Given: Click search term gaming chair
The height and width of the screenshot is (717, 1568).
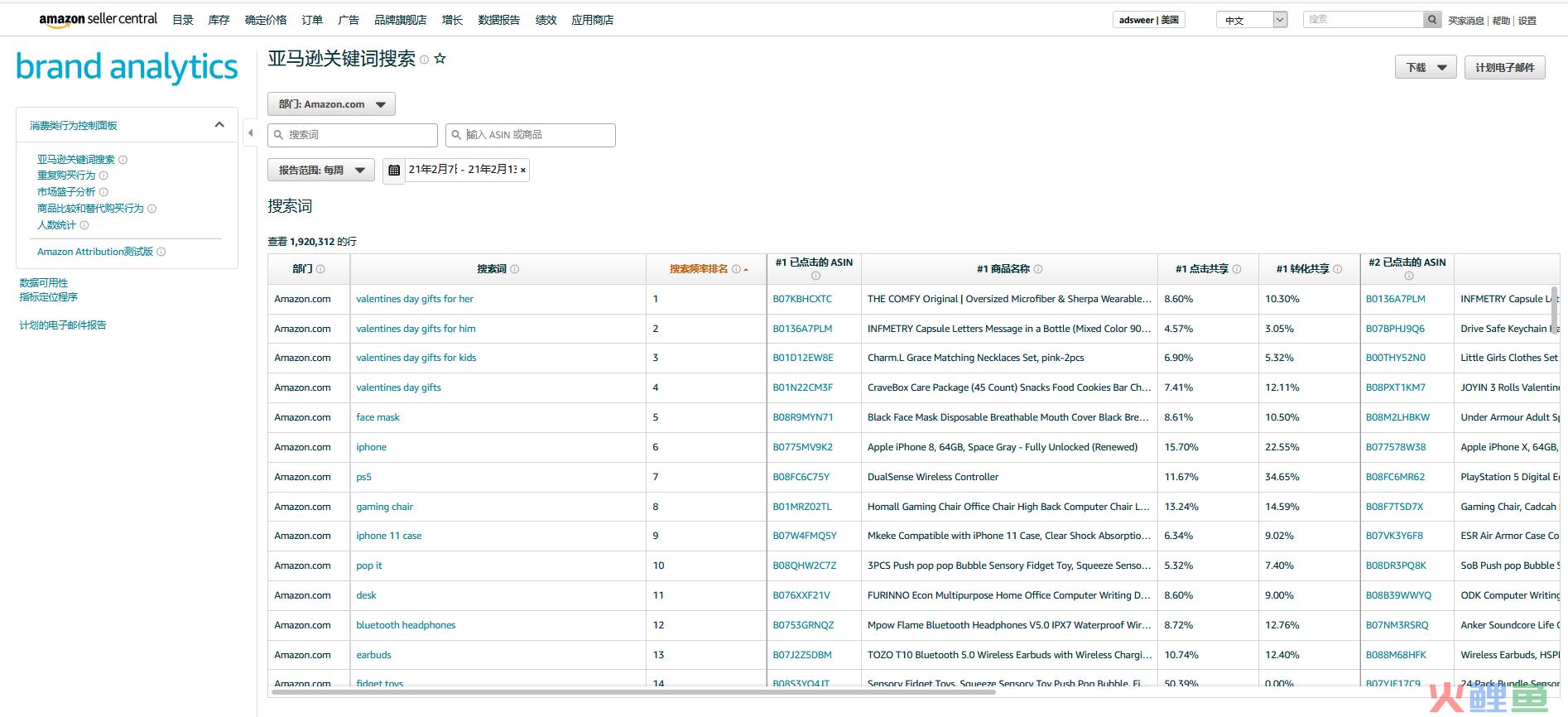Looking at the screenshot, I should point(384,507).
